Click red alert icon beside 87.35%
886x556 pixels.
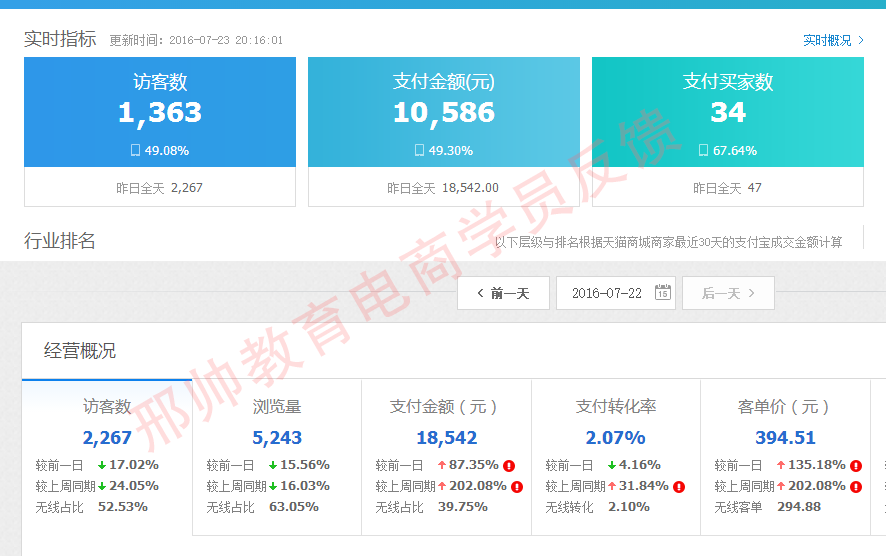click(x=508, y=466)
